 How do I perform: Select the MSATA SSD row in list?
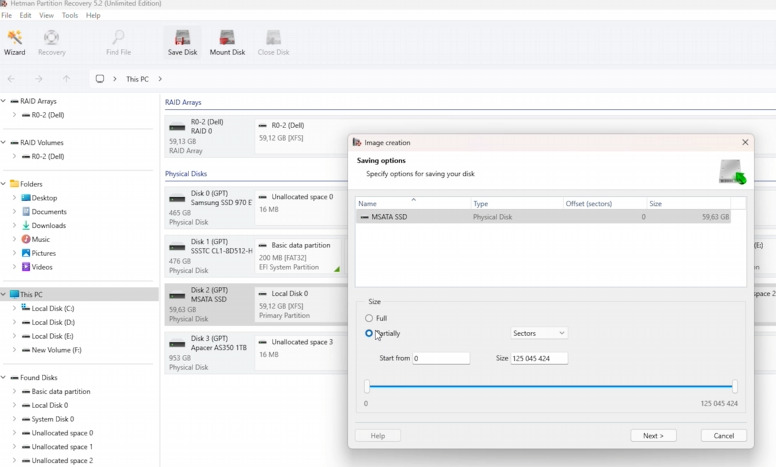543,217
